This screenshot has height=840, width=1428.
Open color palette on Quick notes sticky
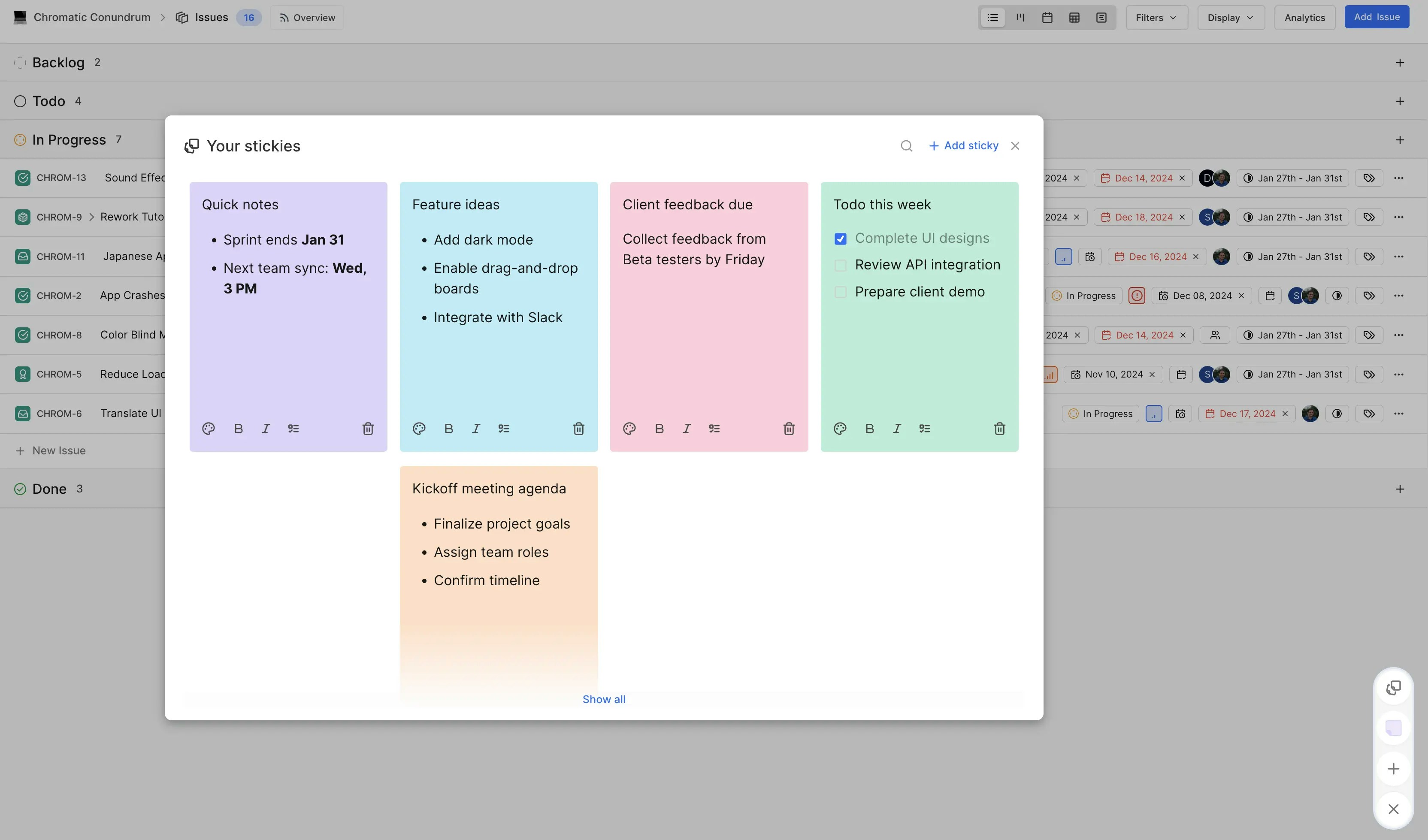point(209,429)
